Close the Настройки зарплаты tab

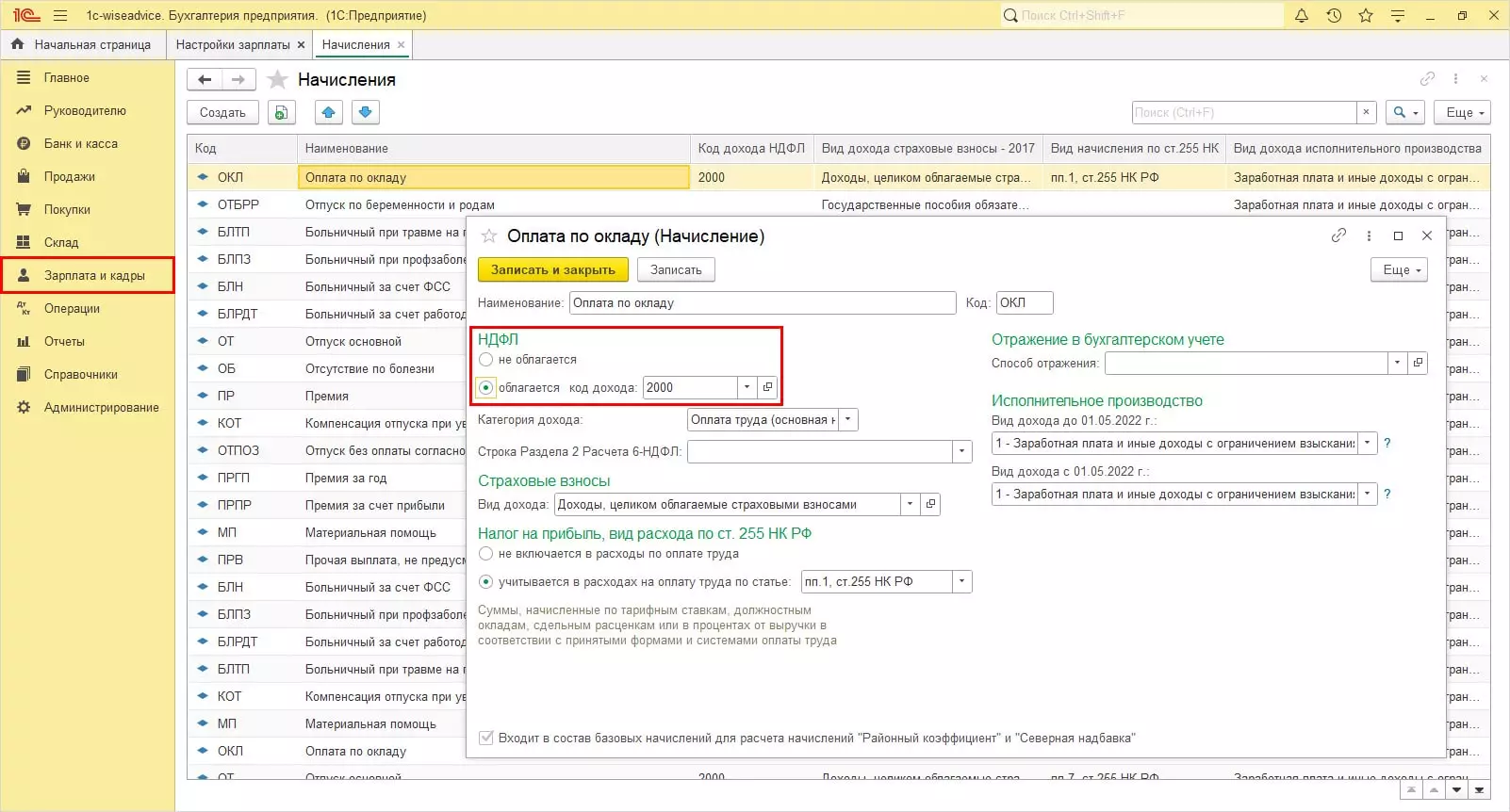coord(301,45)
